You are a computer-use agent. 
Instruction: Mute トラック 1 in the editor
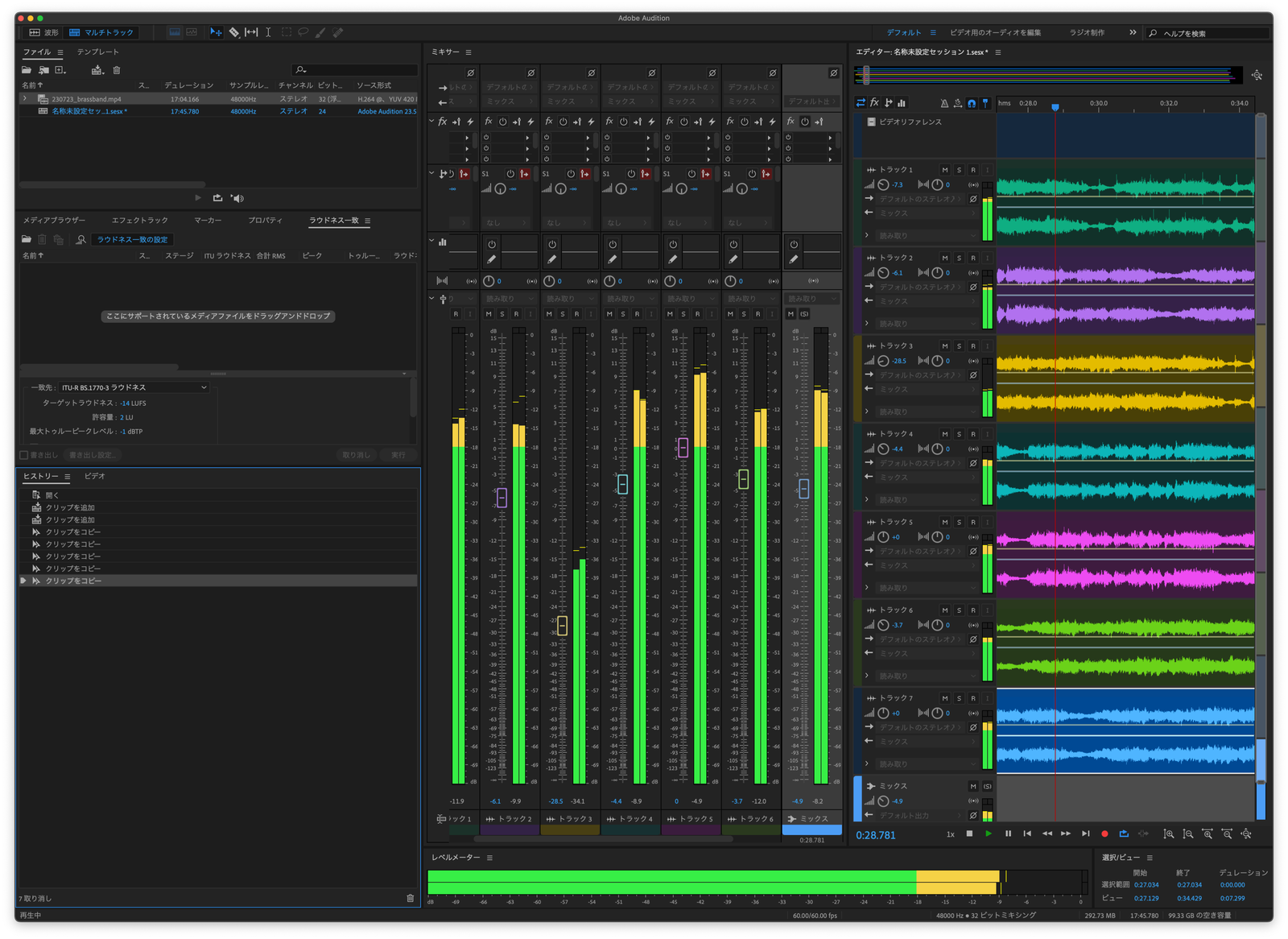click(944, 170)
